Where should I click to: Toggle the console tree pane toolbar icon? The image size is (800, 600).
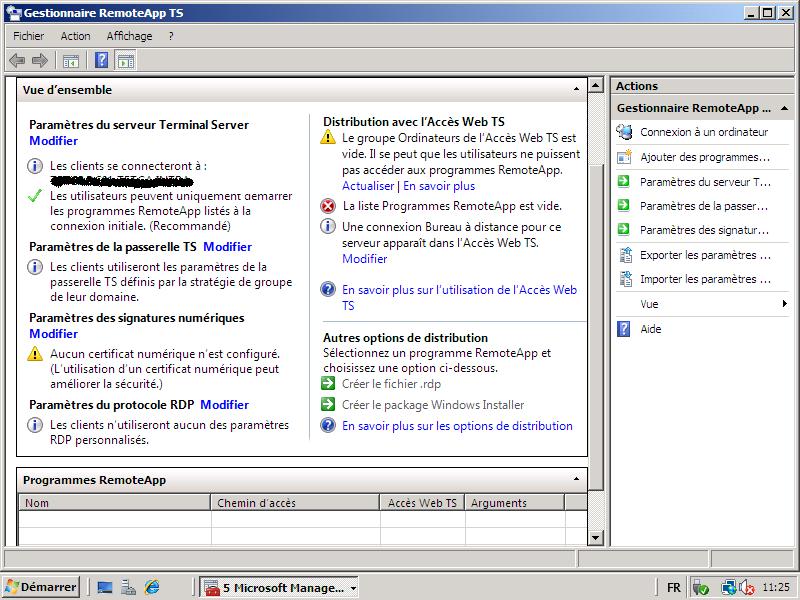[x=71, y=61]
